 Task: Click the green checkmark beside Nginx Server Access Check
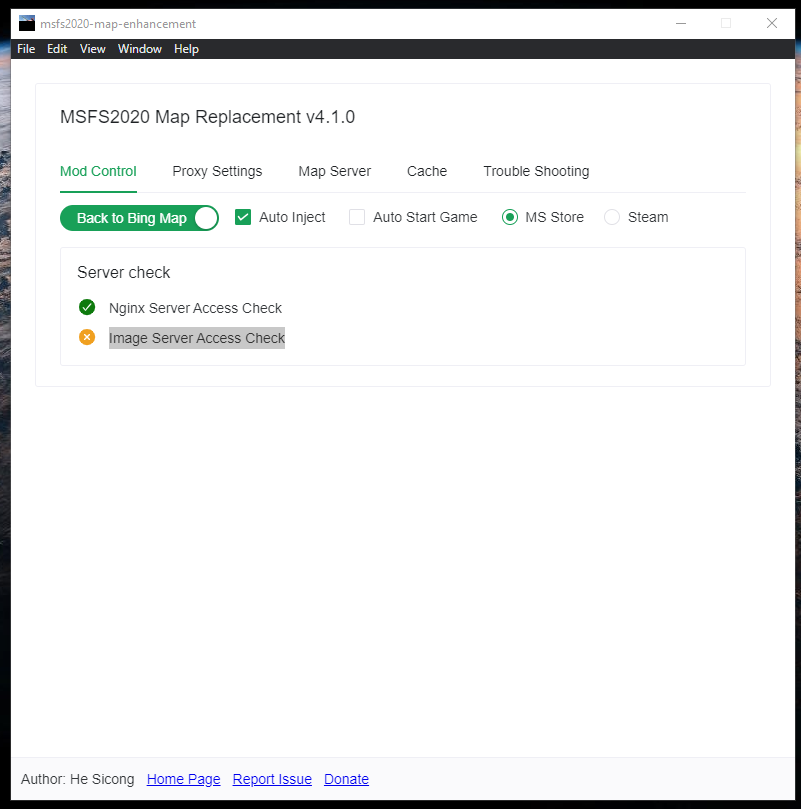tap(87, 307)
